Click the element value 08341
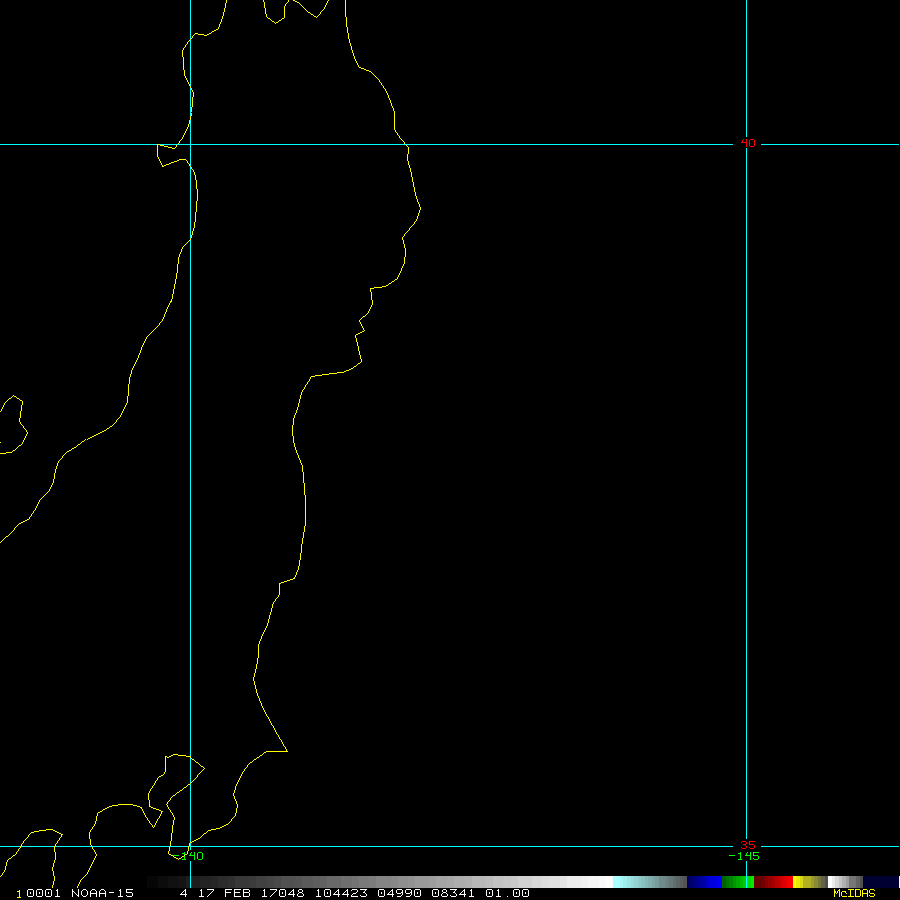 click(x=453, y=893)
